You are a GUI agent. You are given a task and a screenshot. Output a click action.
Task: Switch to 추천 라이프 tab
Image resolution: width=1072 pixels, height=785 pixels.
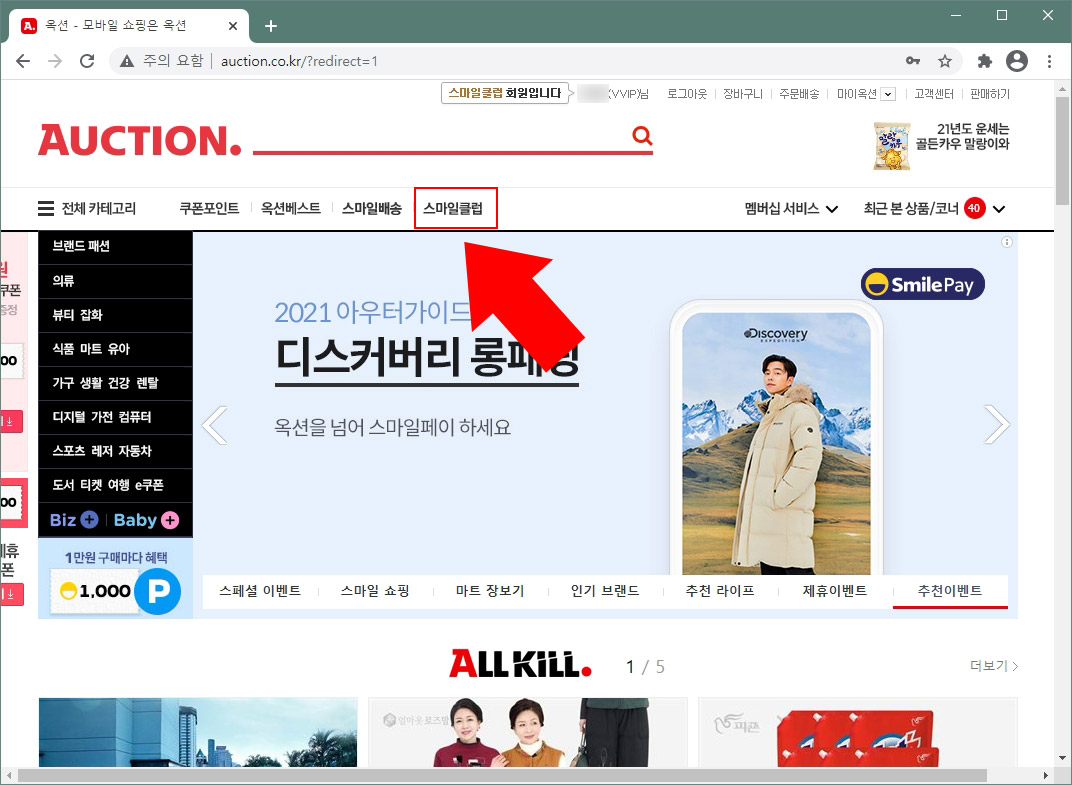pyautogui.click(x=720, y=591)
